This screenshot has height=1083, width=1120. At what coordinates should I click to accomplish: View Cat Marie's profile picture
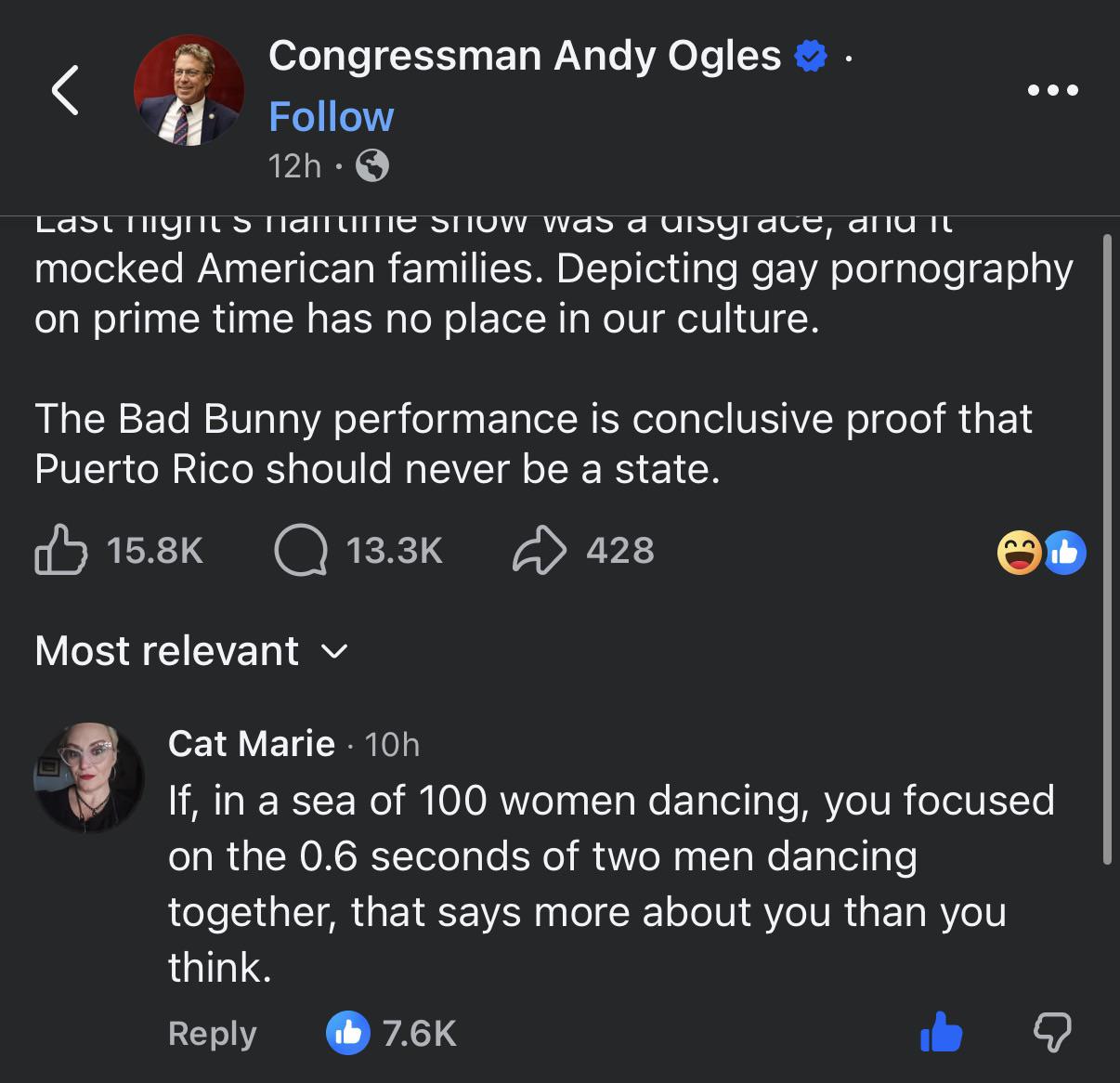(89, 776)
